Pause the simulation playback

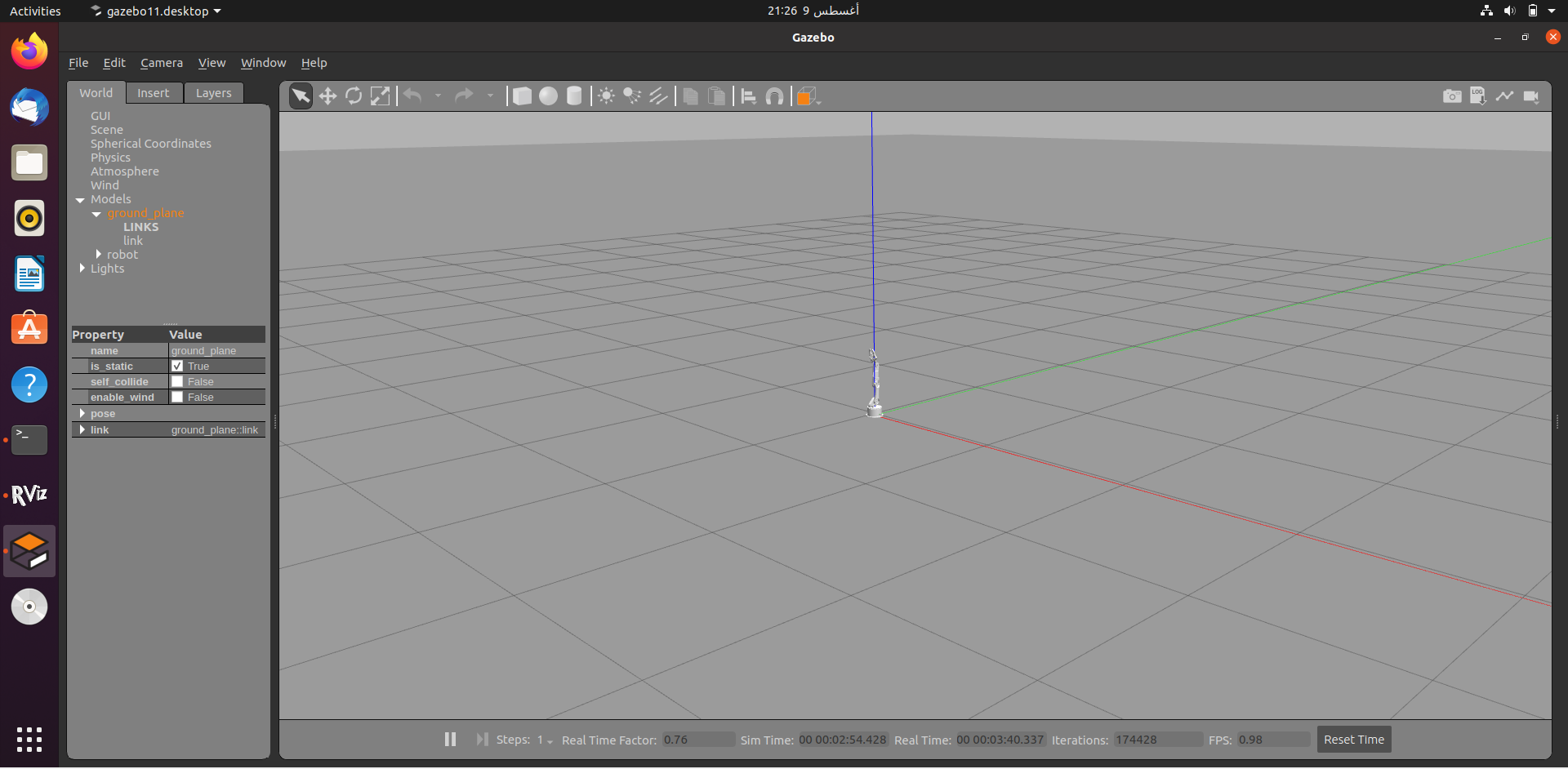pos(450,739)
